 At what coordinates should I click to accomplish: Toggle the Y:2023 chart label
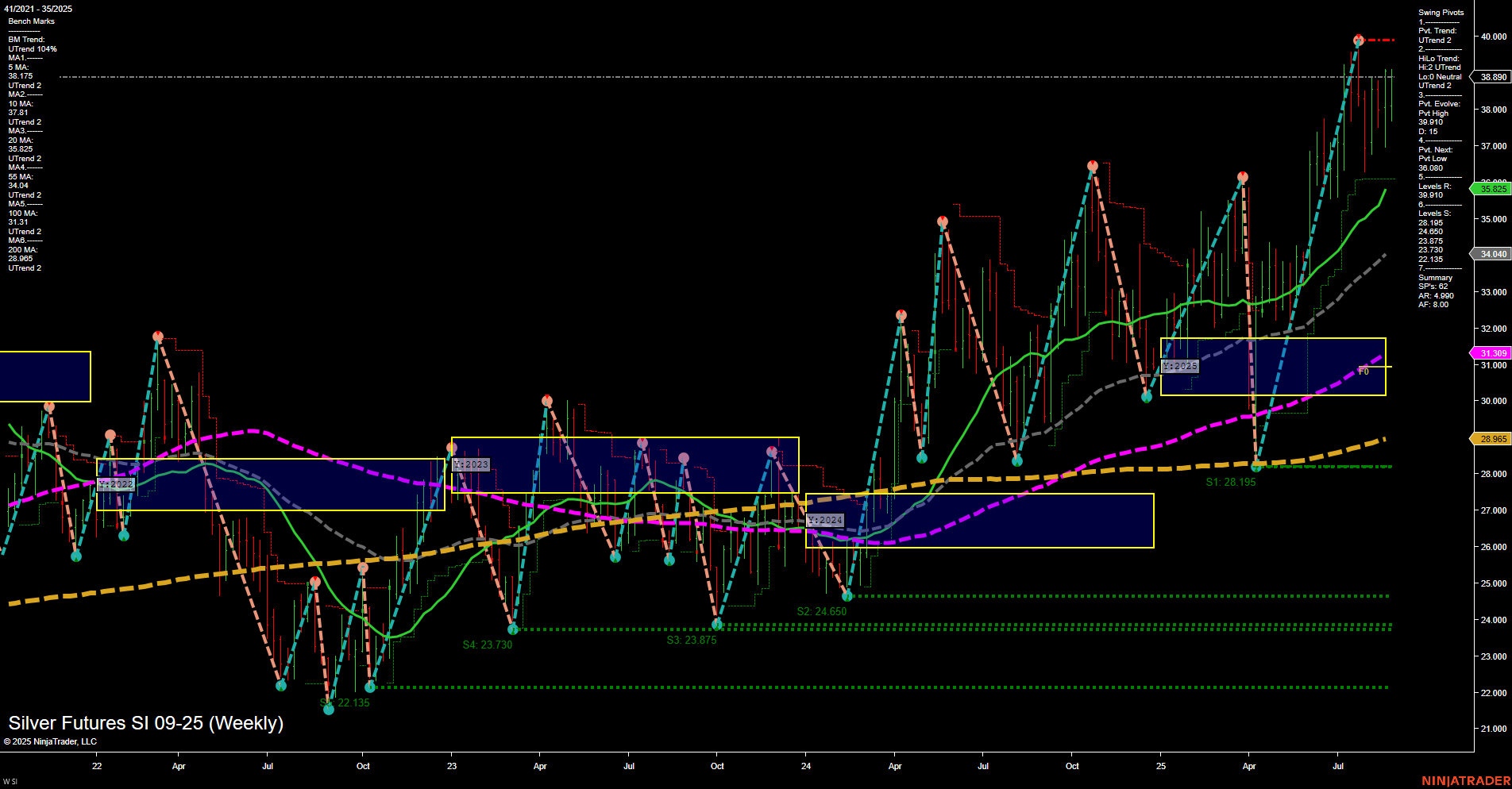coord(470,464)
